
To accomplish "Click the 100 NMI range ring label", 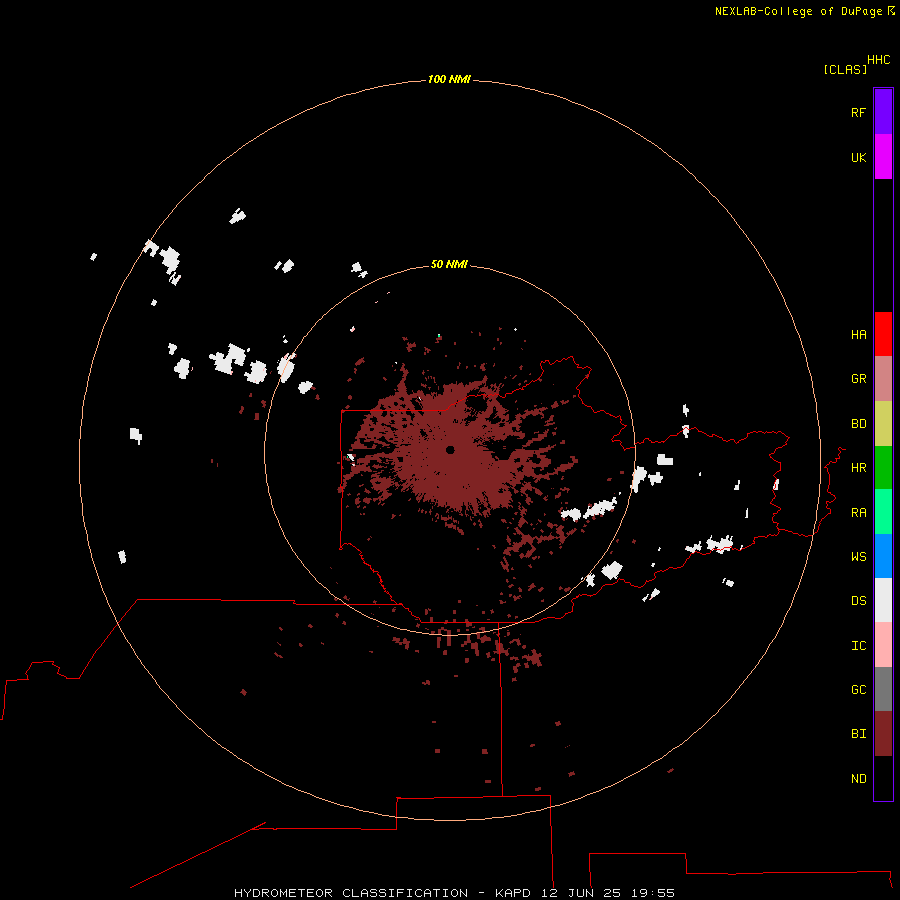I will [x=449, y=79].
